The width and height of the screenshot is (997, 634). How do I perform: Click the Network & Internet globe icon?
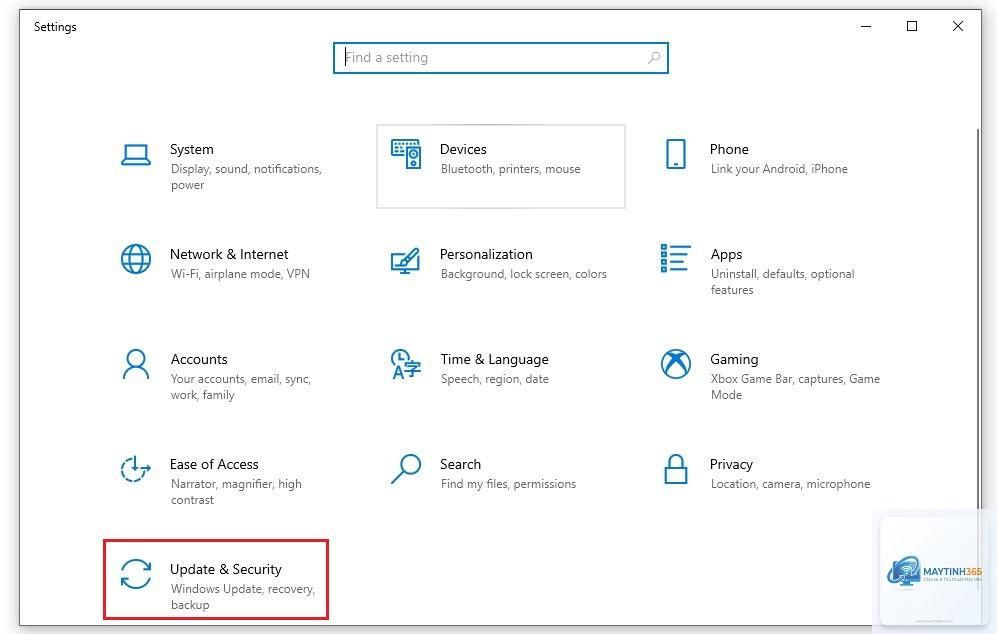(x=135, y=259)
